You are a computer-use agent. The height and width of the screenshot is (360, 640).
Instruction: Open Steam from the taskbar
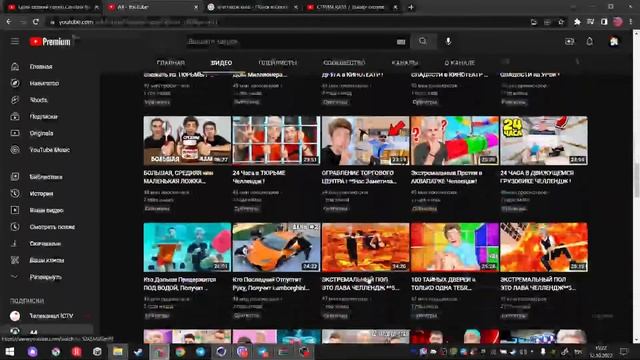(x=138, y=351)
